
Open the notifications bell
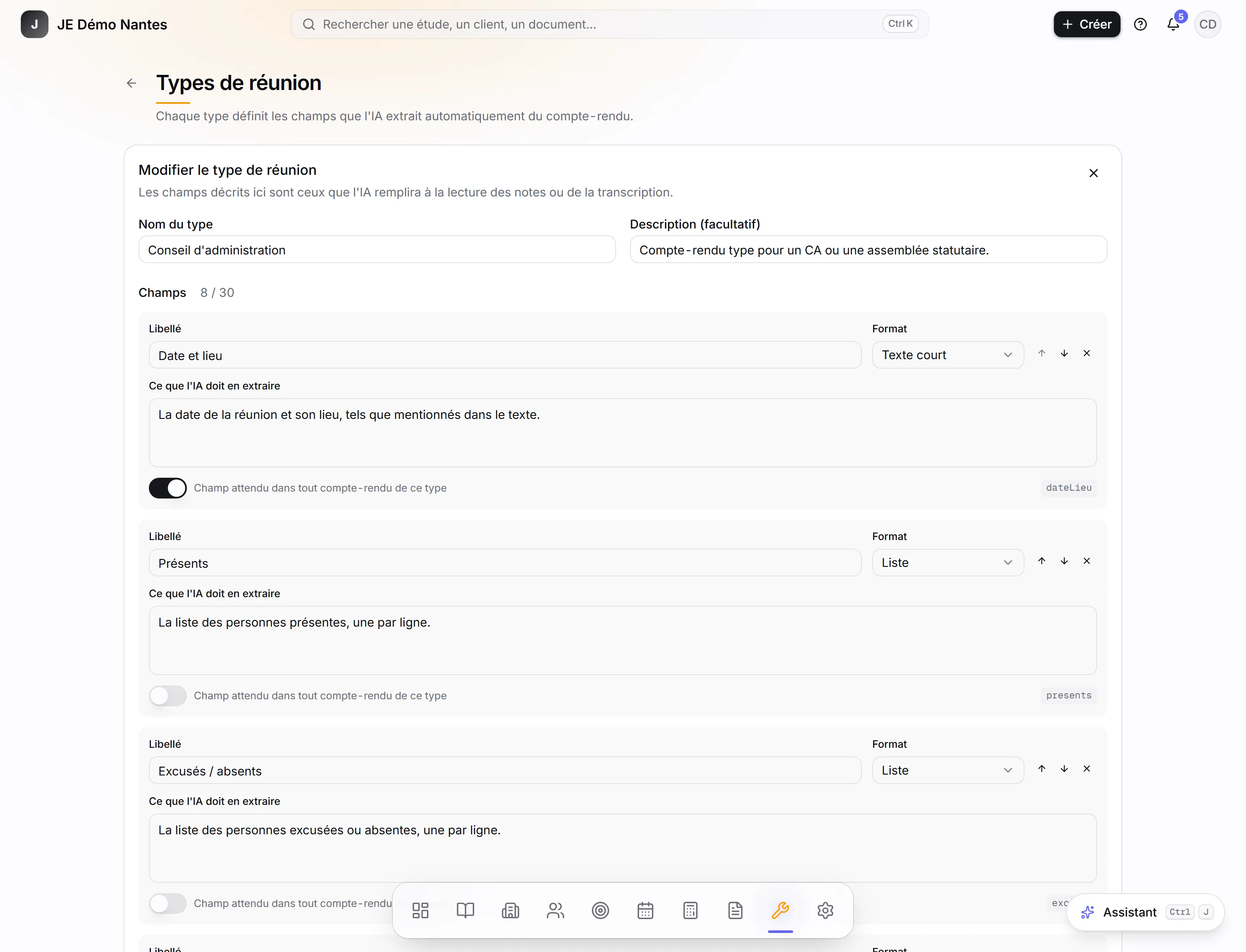point(1173,24)
